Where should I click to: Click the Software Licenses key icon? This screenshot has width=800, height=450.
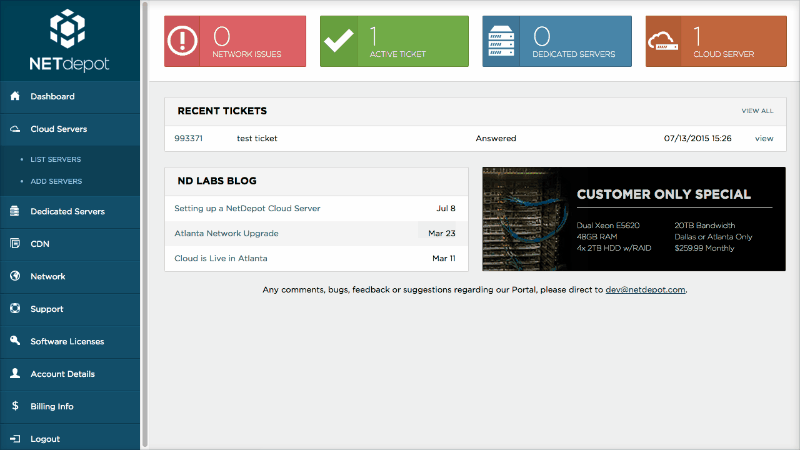coord(15,342)
